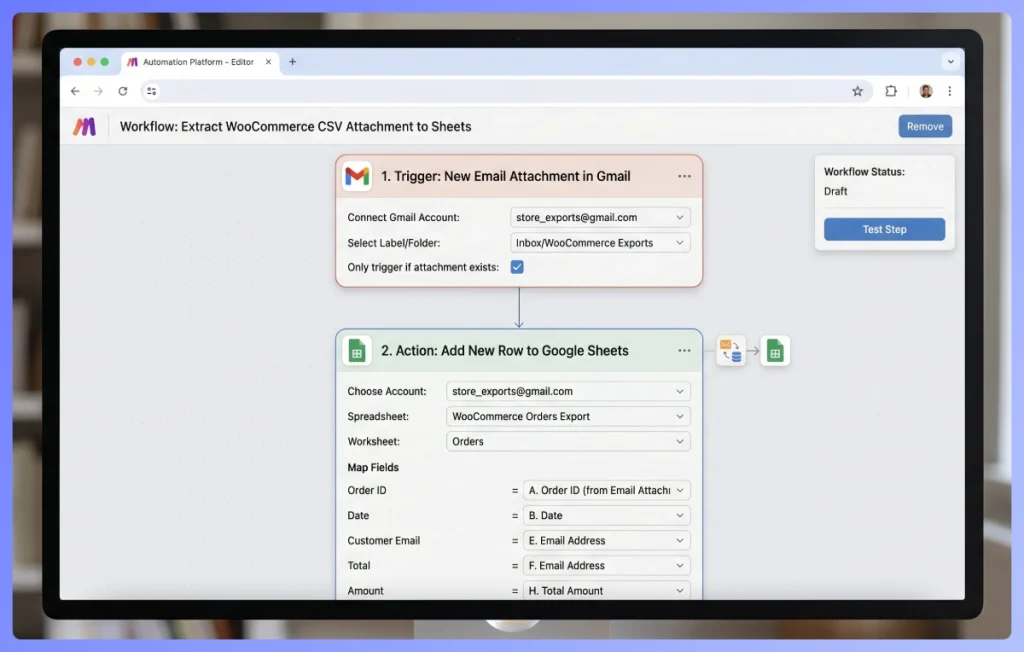The image size is (1024, 652).
Task: Click inside the browser address bar
Action: (450, 91)
